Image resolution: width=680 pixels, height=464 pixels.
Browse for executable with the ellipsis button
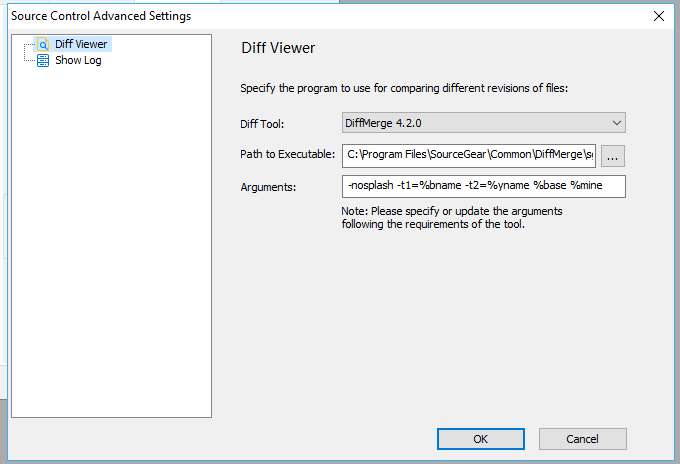point(612,156)
